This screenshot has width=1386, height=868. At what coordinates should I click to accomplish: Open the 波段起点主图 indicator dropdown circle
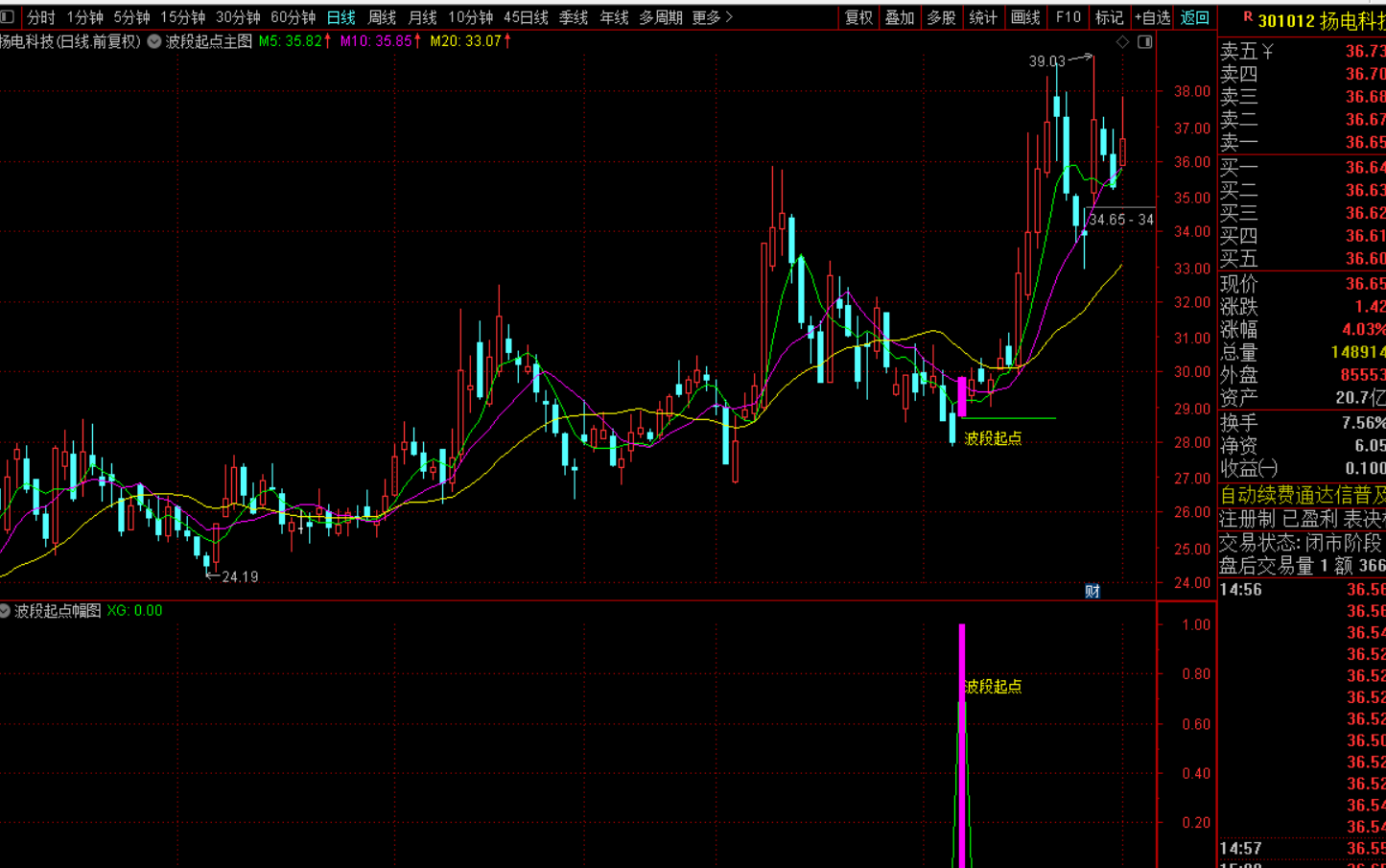[x=153, y=41]
